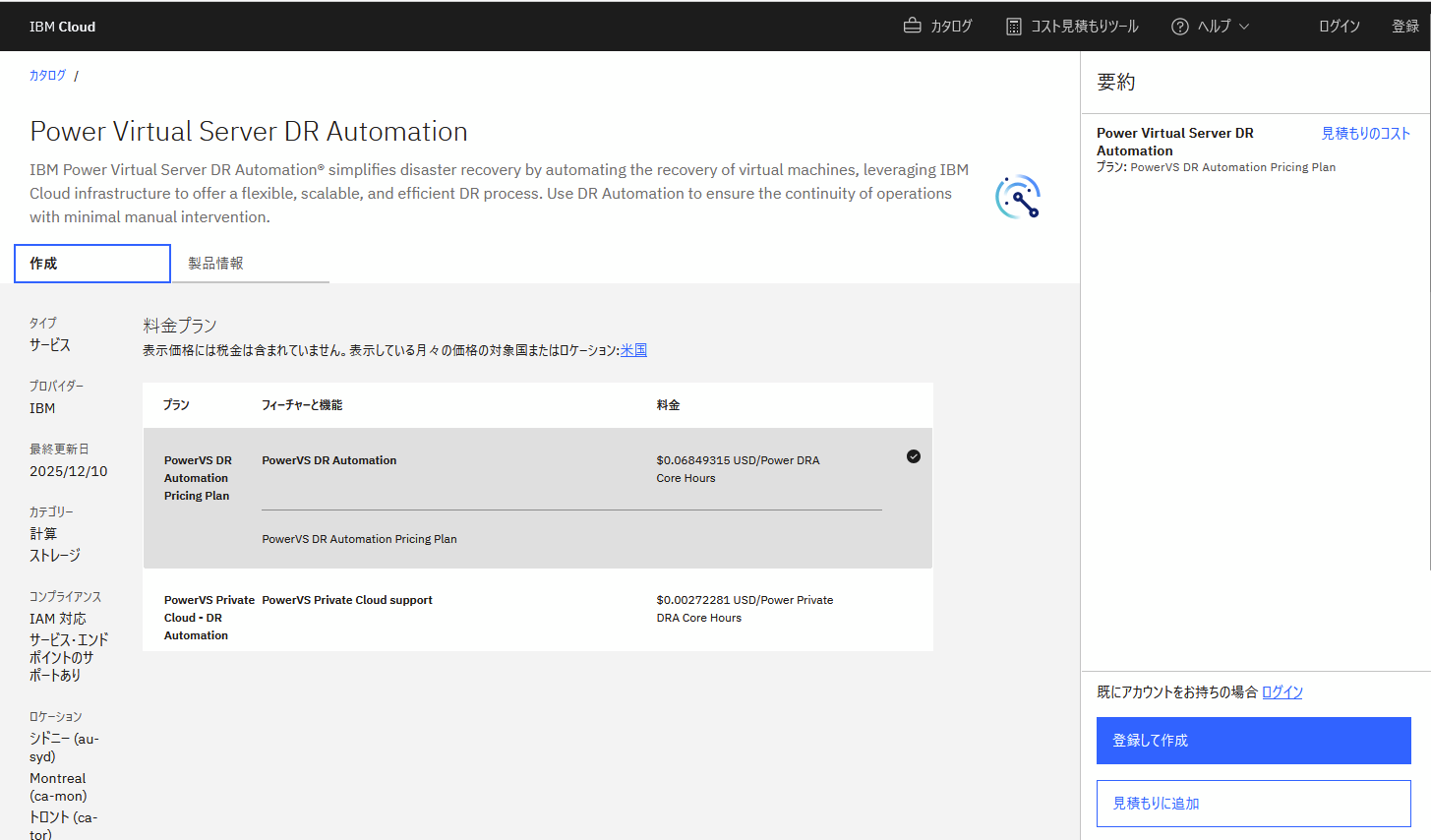This screenshot has width=1431, height=840.
Task: Click the 計算 category entry
Action: coord(43,534)
